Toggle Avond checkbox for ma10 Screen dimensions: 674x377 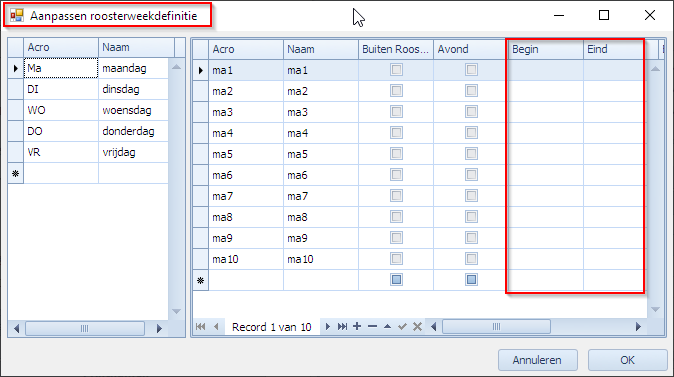(x=471, y=259)
